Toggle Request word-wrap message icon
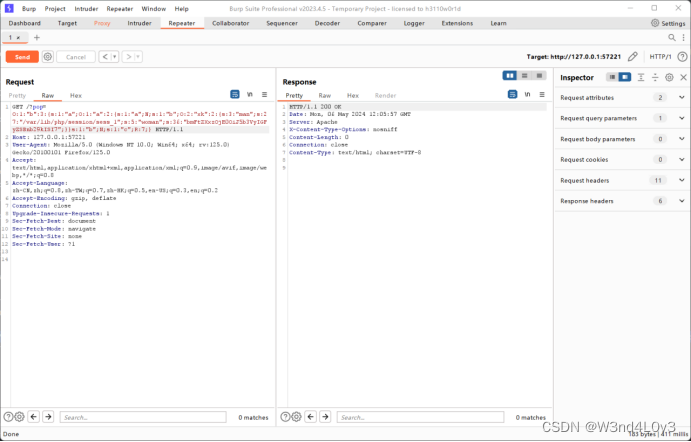 click(235, 94)
